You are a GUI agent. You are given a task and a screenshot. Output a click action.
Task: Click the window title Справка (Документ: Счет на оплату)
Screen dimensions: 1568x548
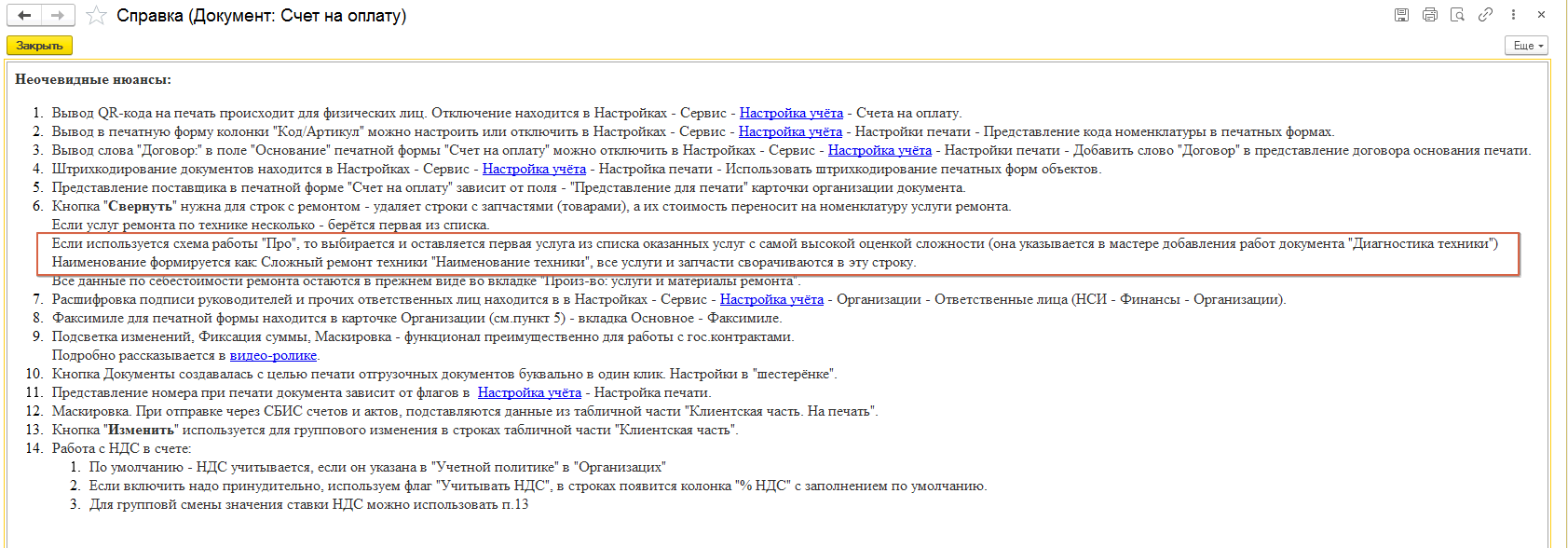click(x=262, y=15)
